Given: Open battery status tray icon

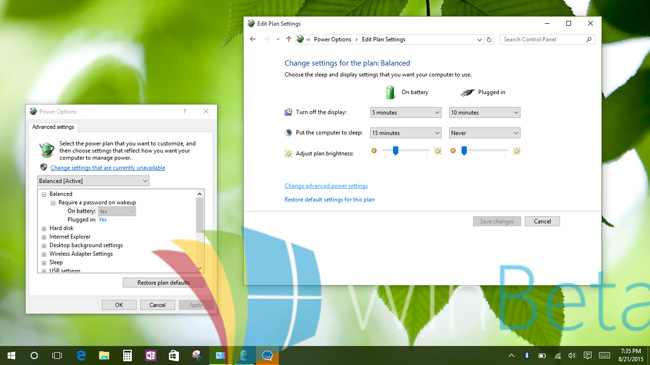Looking at the screenshot, I should 542,355.
